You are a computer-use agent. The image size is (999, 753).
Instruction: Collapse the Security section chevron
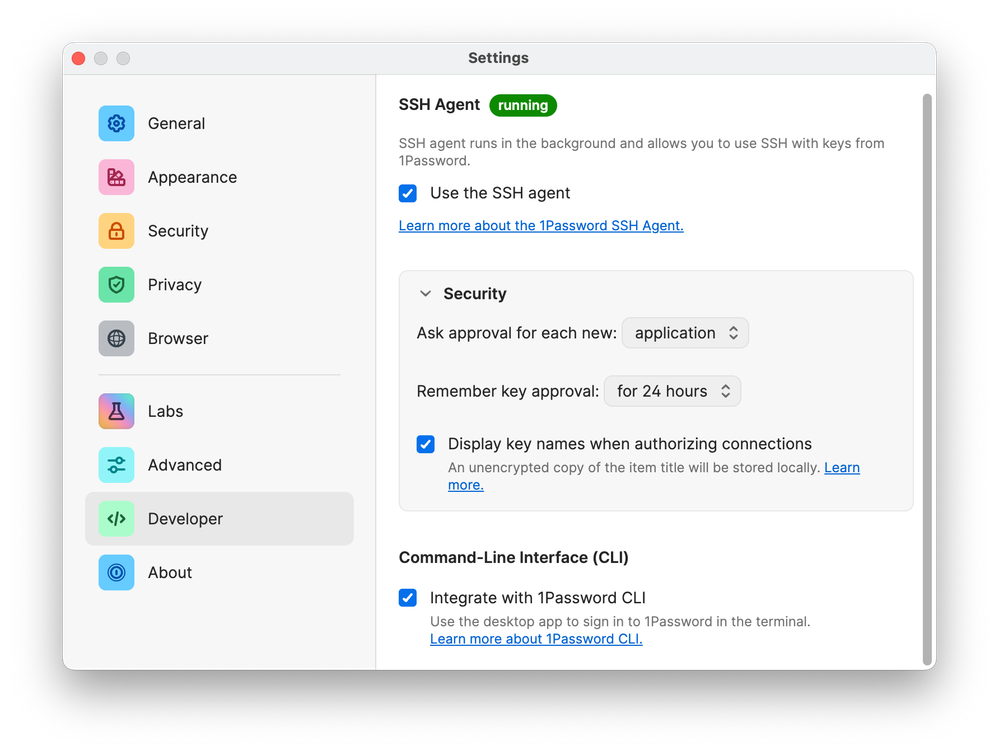coord(426,294)
